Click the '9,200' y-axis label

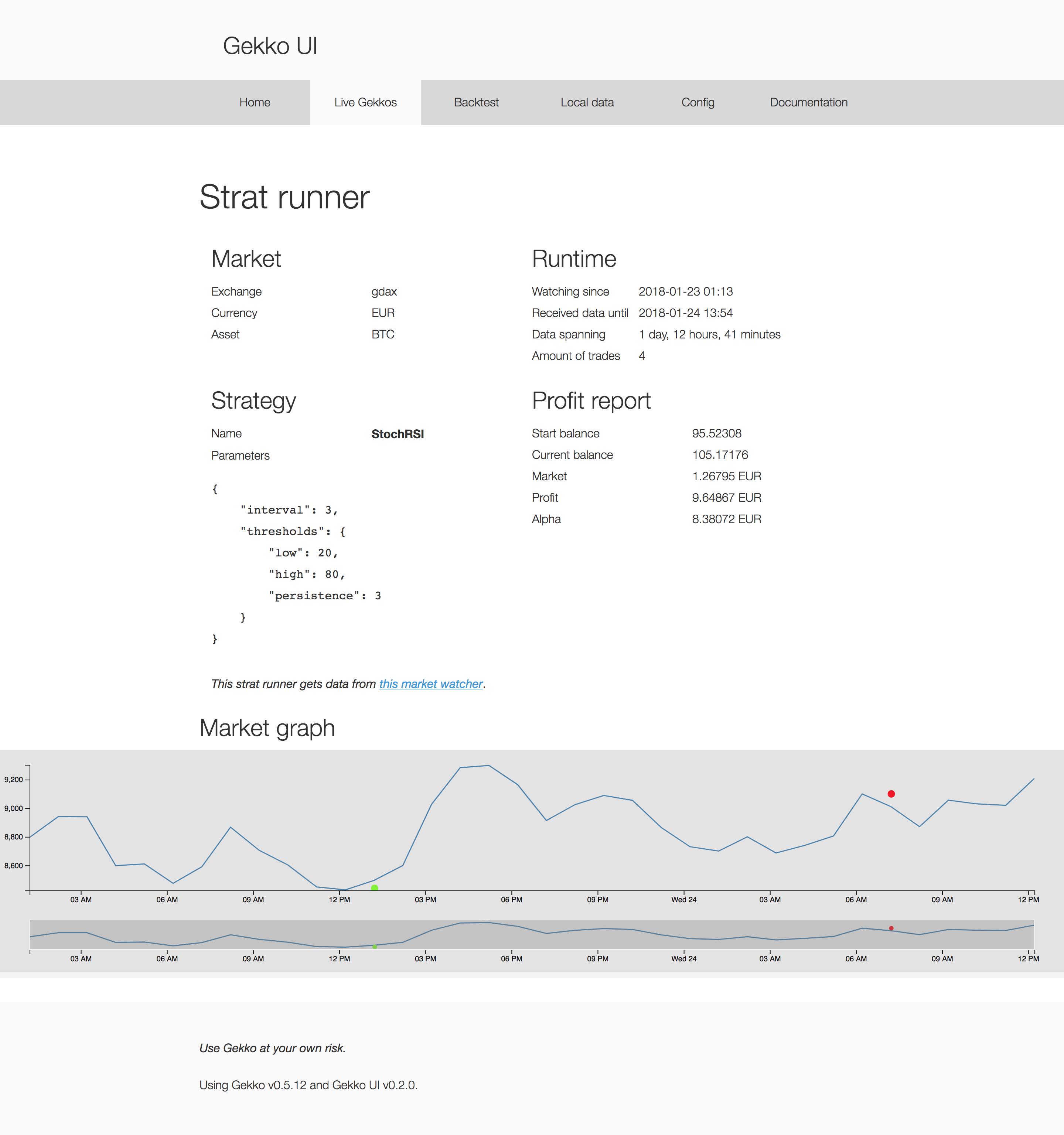(x=14, y=779)
